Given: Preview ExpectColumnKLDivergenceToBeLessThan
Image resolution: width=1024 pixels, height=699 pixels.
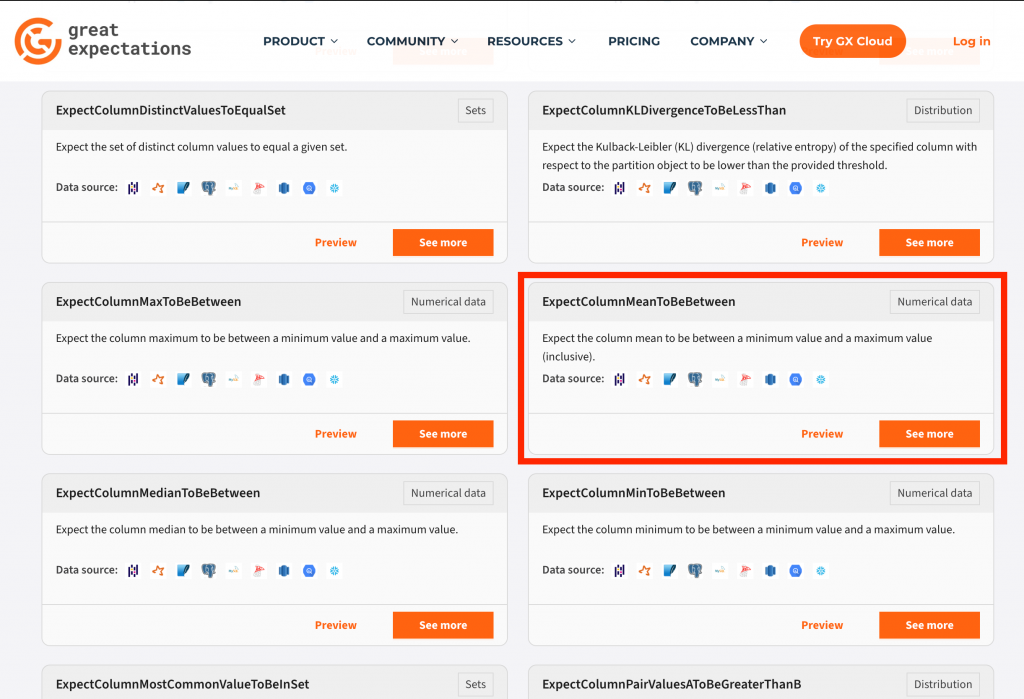Looking at the screenshot, I should click(x=822, y=242).
